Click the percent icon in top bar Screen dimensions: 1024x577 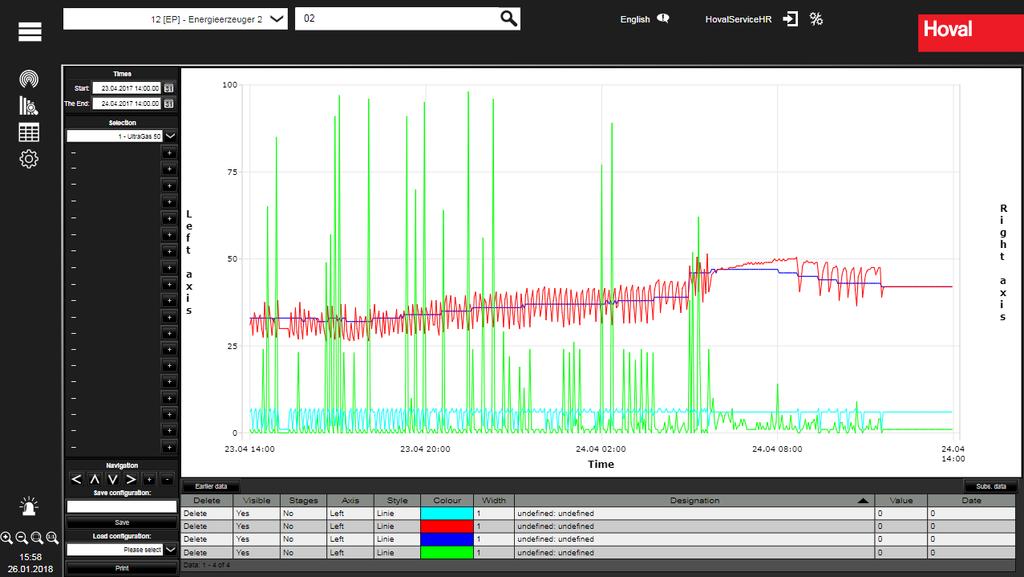pos(816,18)
